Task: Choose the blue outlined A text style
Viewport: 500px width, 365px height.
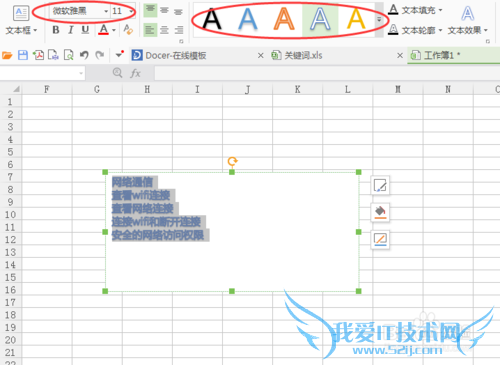Action: point(320,19)
